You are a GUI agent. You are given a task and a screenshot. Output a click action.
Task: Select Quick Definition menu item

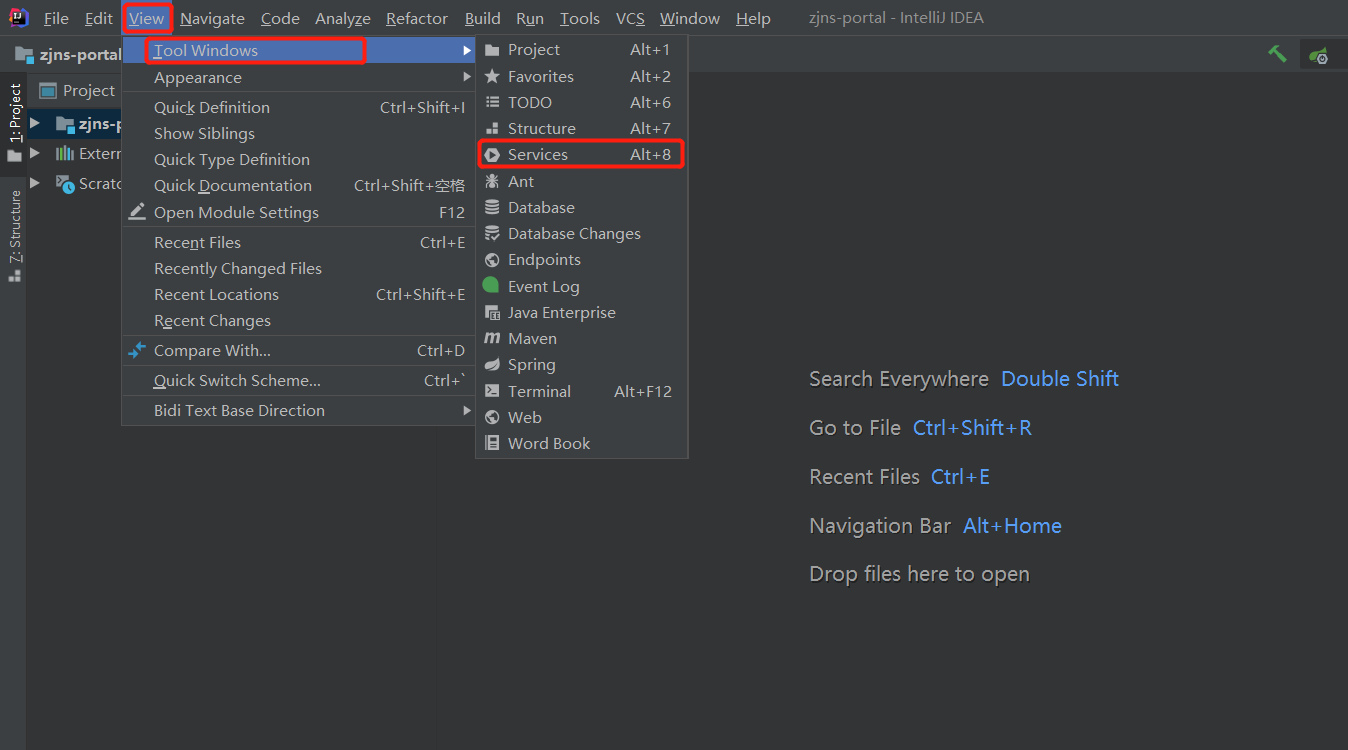click(298, 107)
